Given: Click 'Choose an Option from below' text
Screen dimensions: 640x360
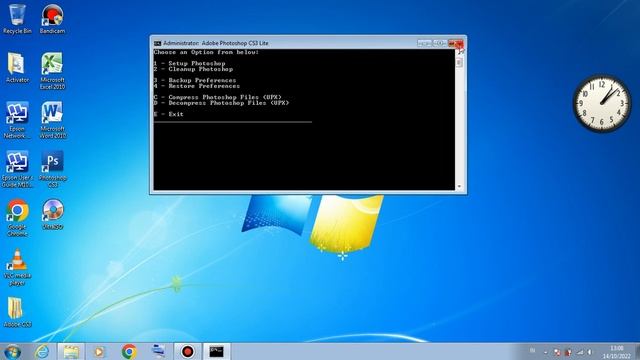Looking at the screenshot, I should [206, 52].
